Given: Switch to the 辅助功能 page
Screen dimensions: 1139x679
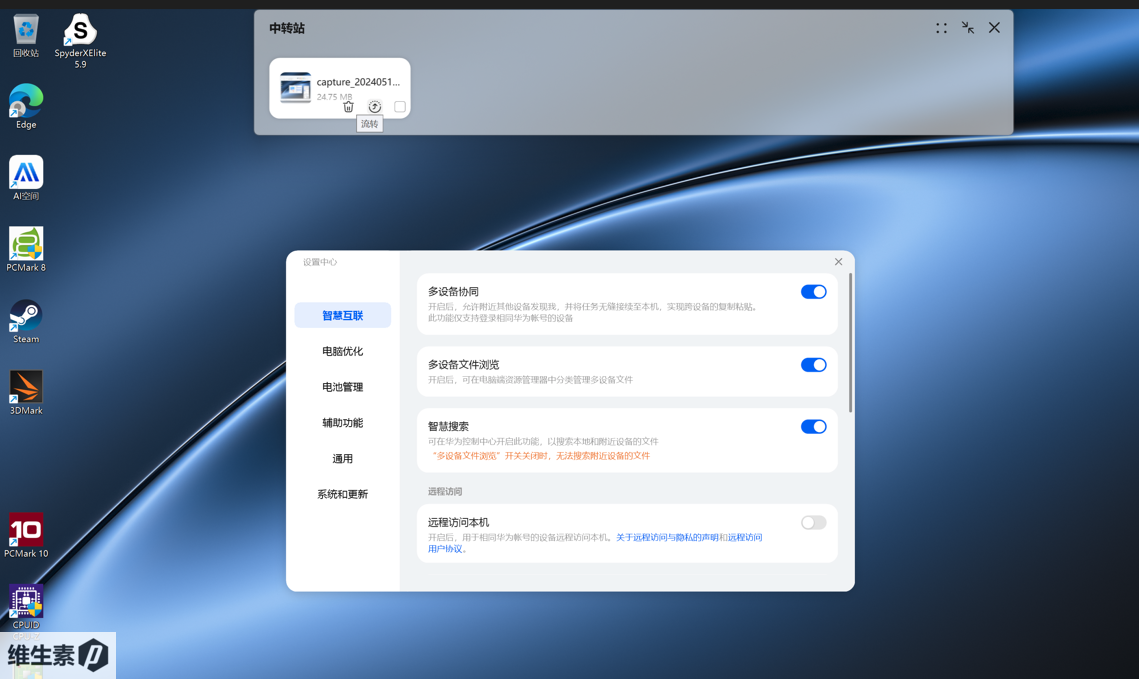Looking at the screenshot, I should coord(342,423).
